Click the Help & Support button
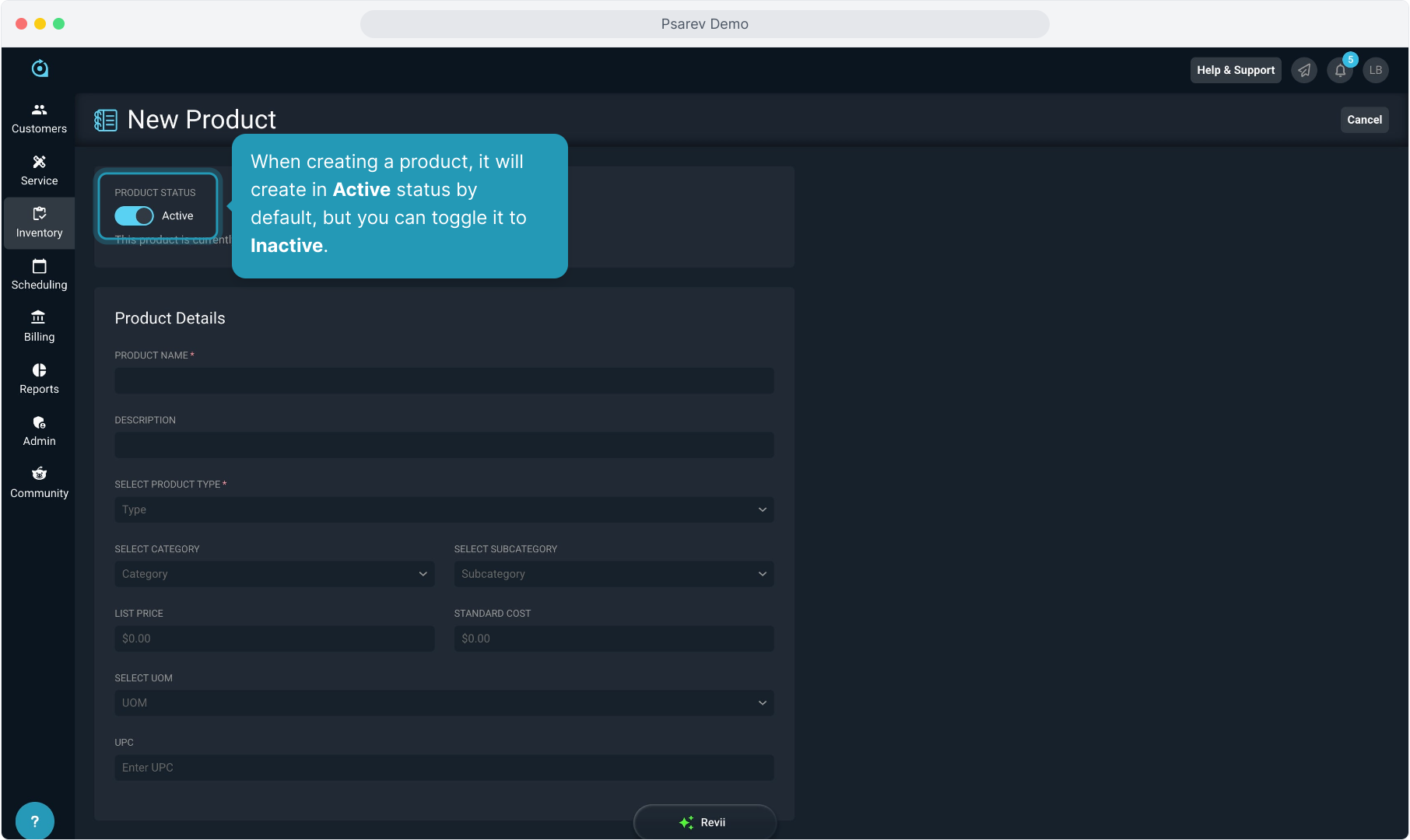The width and height of the screenshot is (1410, 840). pyautogui.click(x=1236, y=70)
